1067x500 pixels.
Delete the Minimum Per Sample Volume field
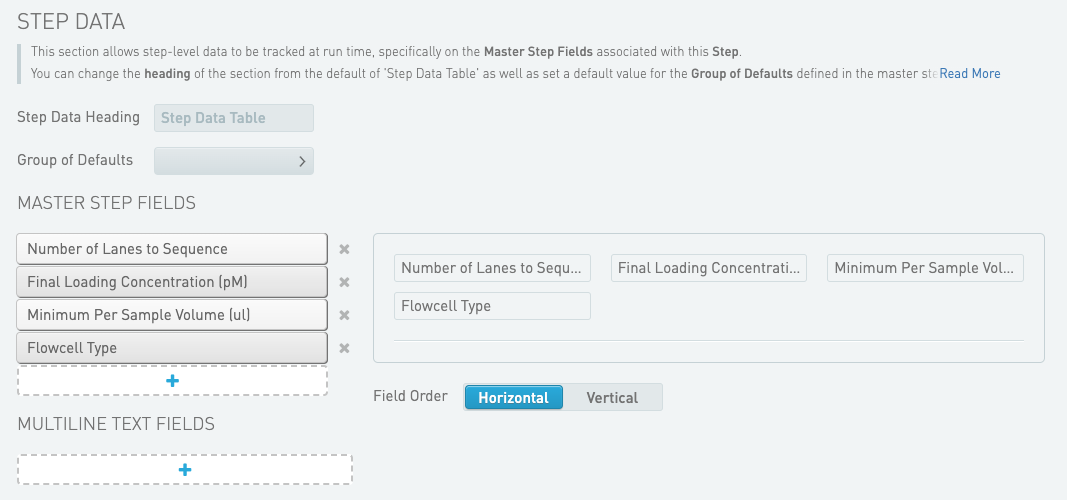[x=344, y=315]
